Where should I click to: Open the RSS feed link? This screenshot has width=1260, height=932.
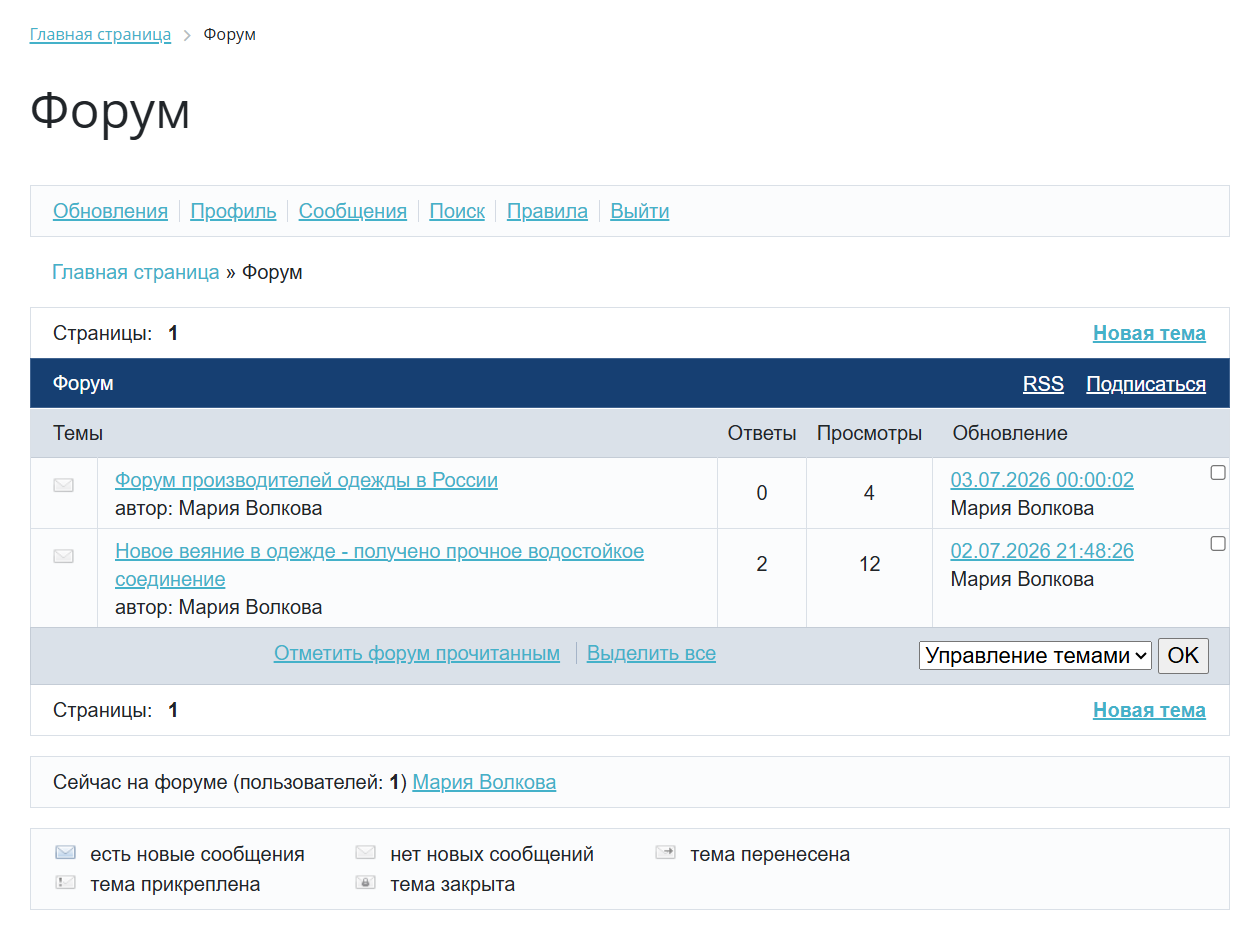pyautogui.click(x=1043, y=384)
